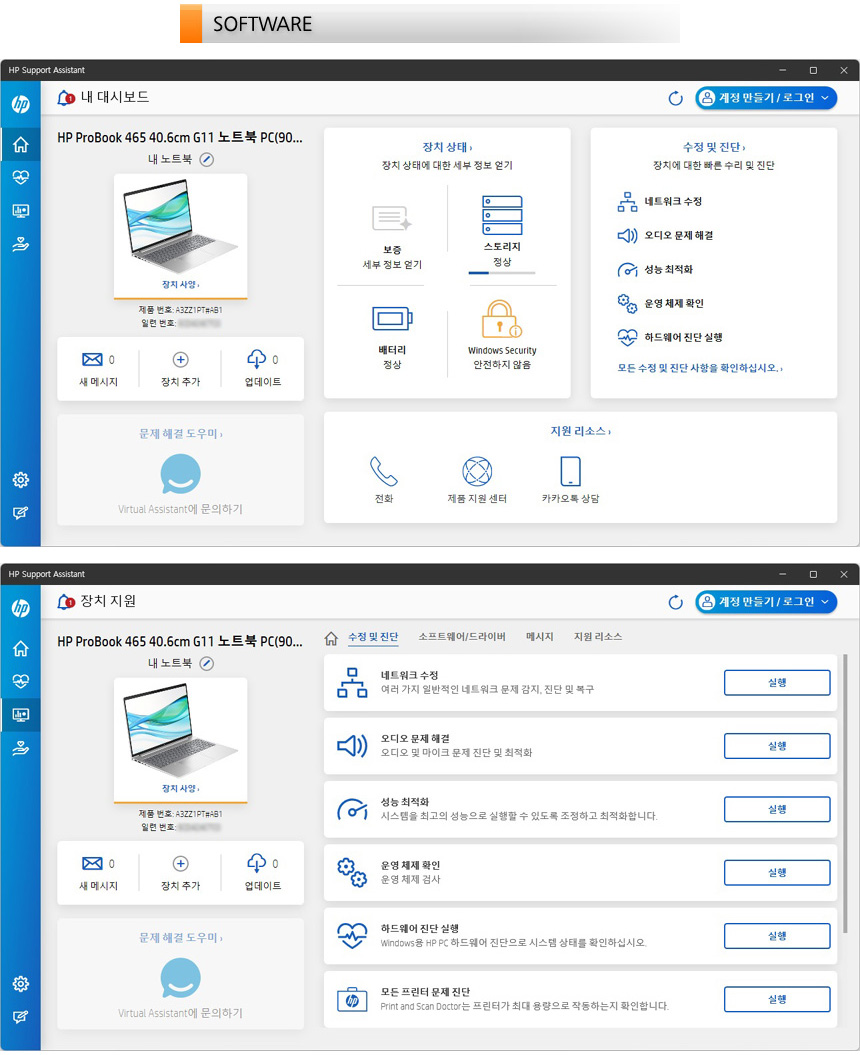Screen dimensions: 860x1055
Task: Open 업데이트 cloud icon in the 장치 지원 window
Action: pyautogui.click(x=256, y=863)
